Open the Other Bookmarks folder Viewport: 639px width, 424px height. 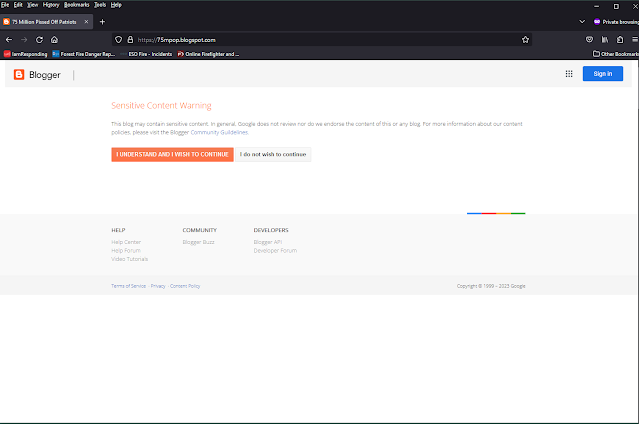pyautogui.click(x=615, y=54)
